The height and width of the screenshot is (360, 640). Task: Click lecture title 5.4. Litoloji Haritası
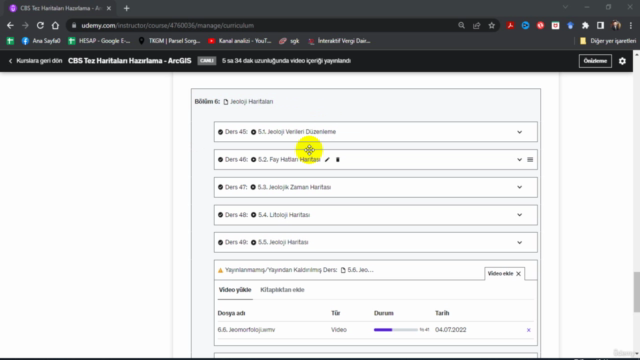pos(284,215)
